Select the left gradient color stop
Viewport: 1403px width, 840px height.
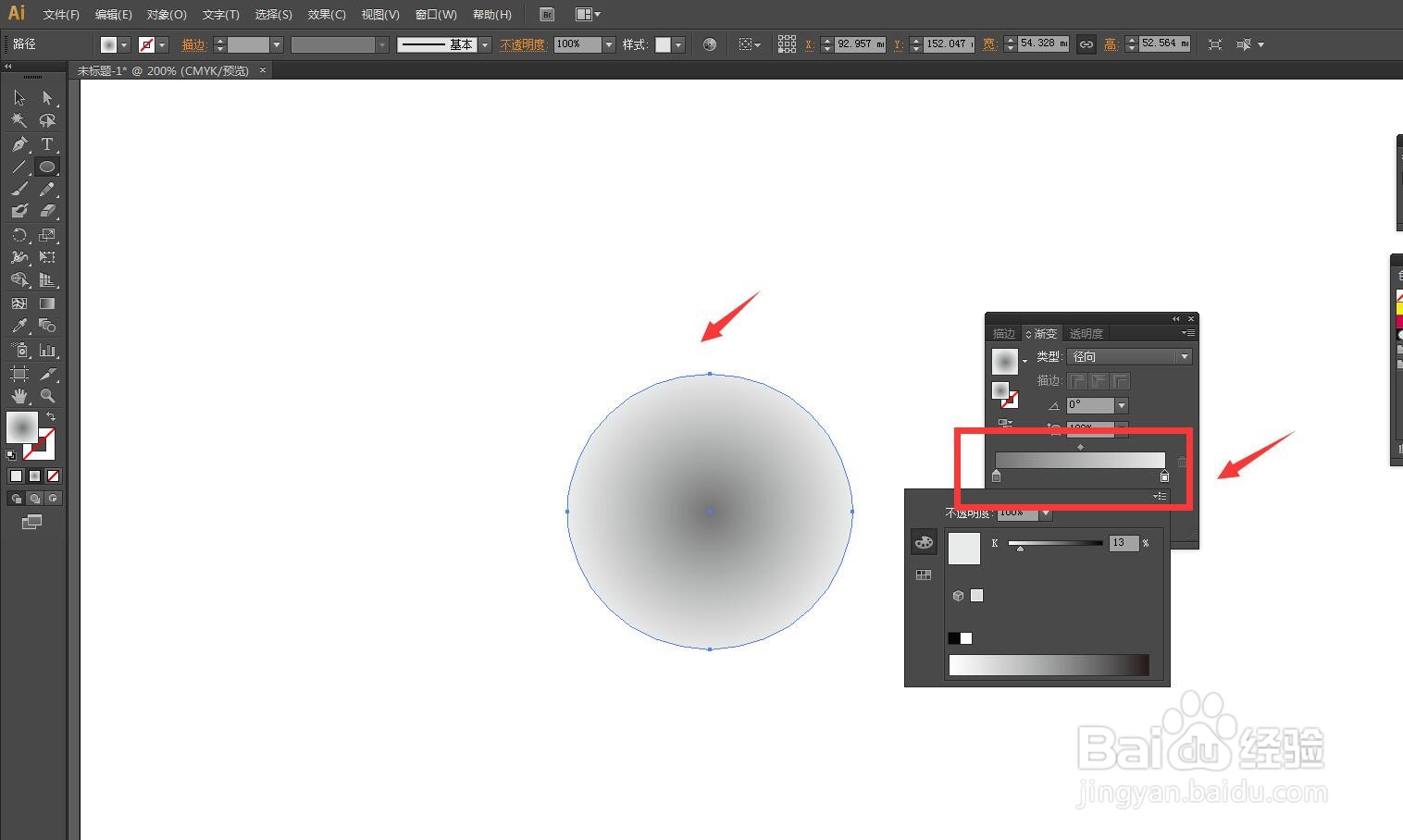(x=997, y=476)
